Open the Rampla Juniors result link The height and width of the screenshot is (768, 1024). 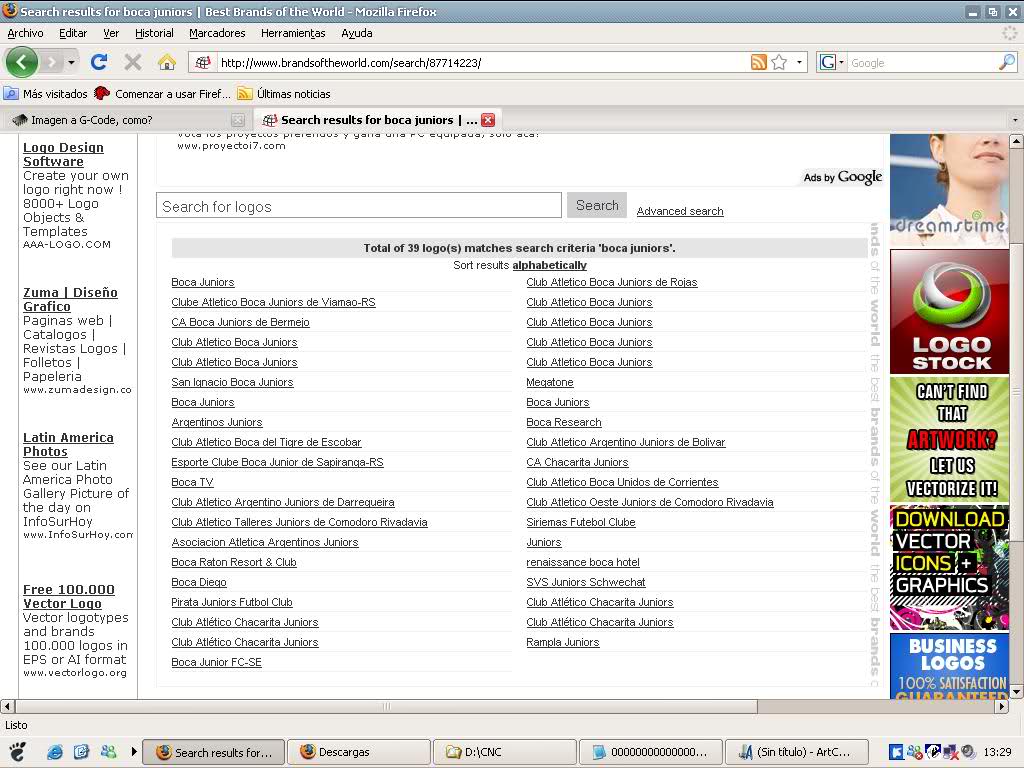coord(563,643)
